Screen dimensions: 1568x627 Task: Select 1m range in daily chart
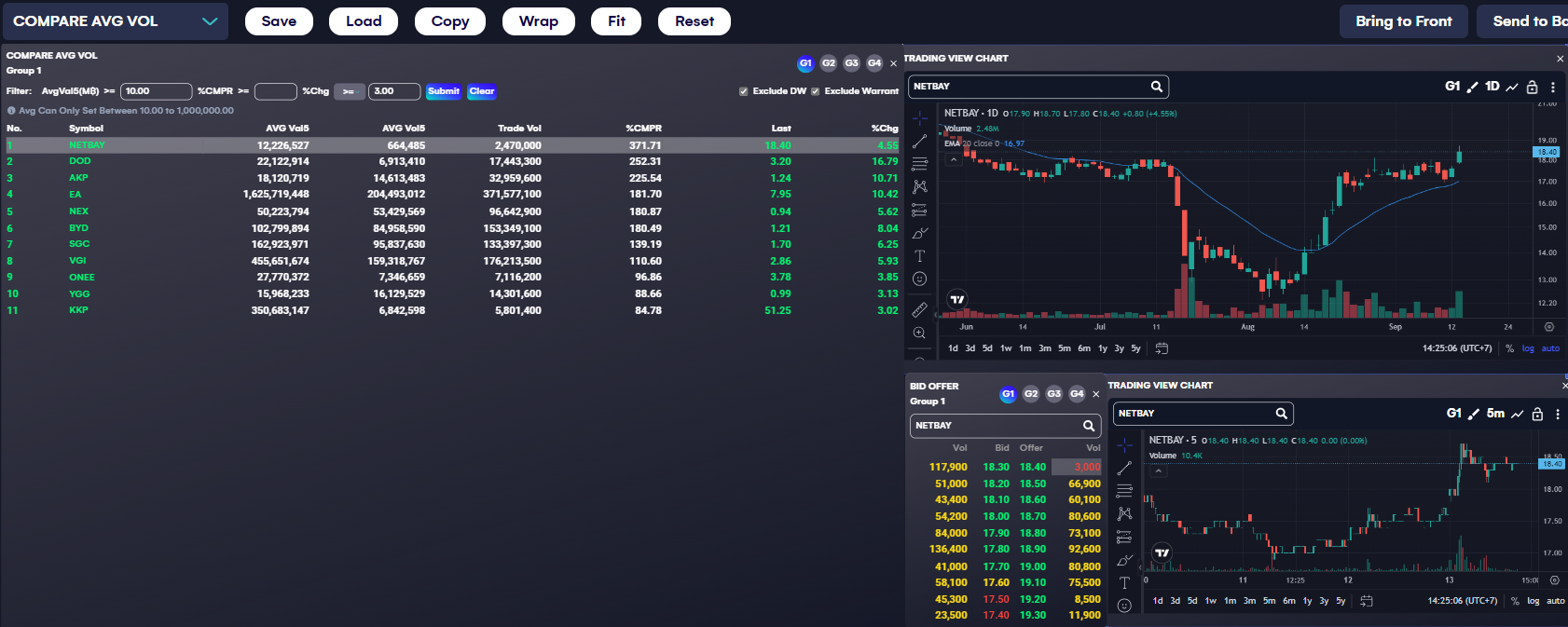coord(1025,348)
